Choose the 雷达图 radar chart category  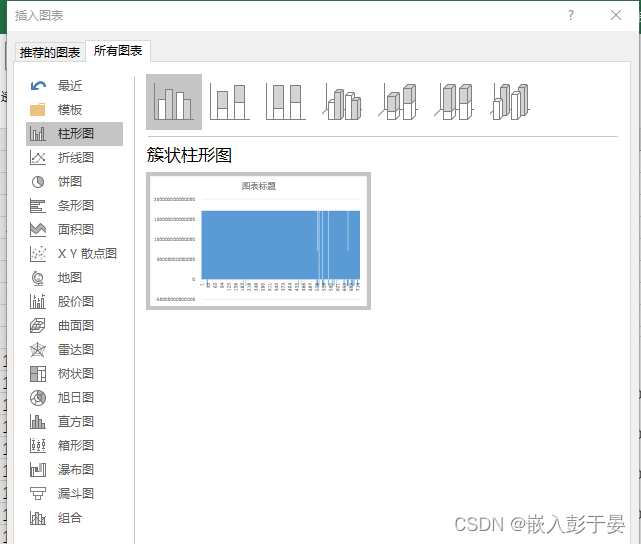point(74,350)
